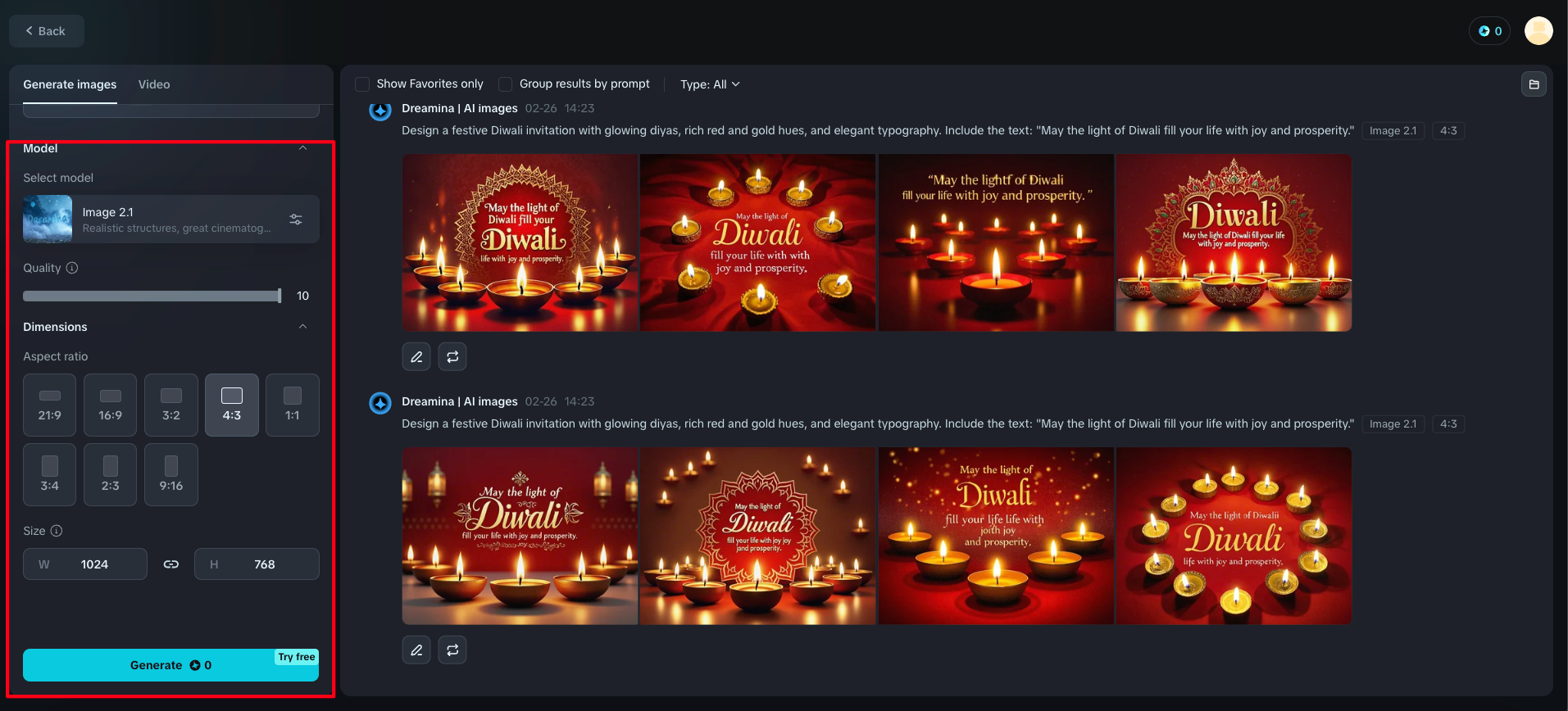Open thumbnail with "joy and prosperity," on red cloth
Viewport: 1568px width, 711px height.
(x=757, y=242)
